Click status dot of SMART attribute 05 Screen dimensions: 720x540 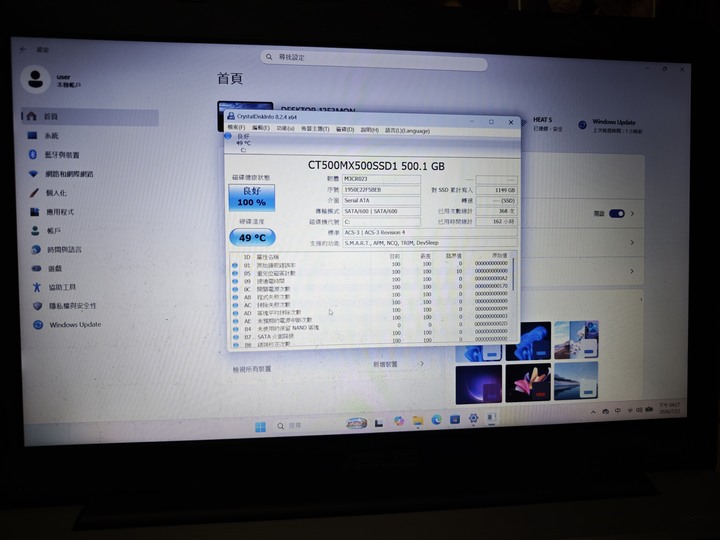(235, 273)
